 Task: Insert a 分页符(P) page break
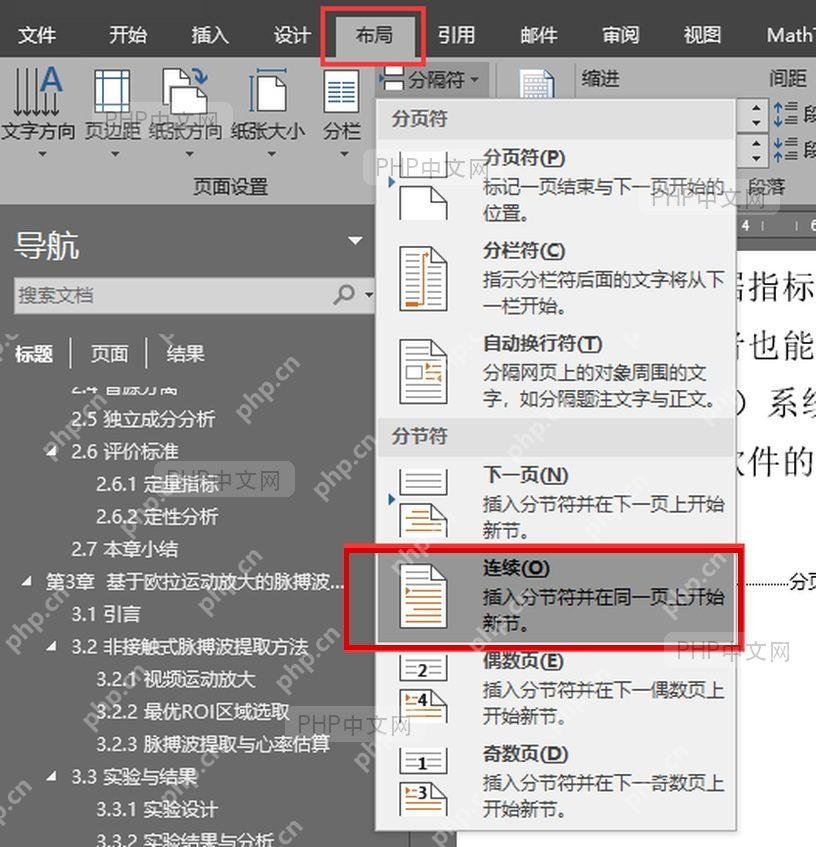[x=556, y=184]
